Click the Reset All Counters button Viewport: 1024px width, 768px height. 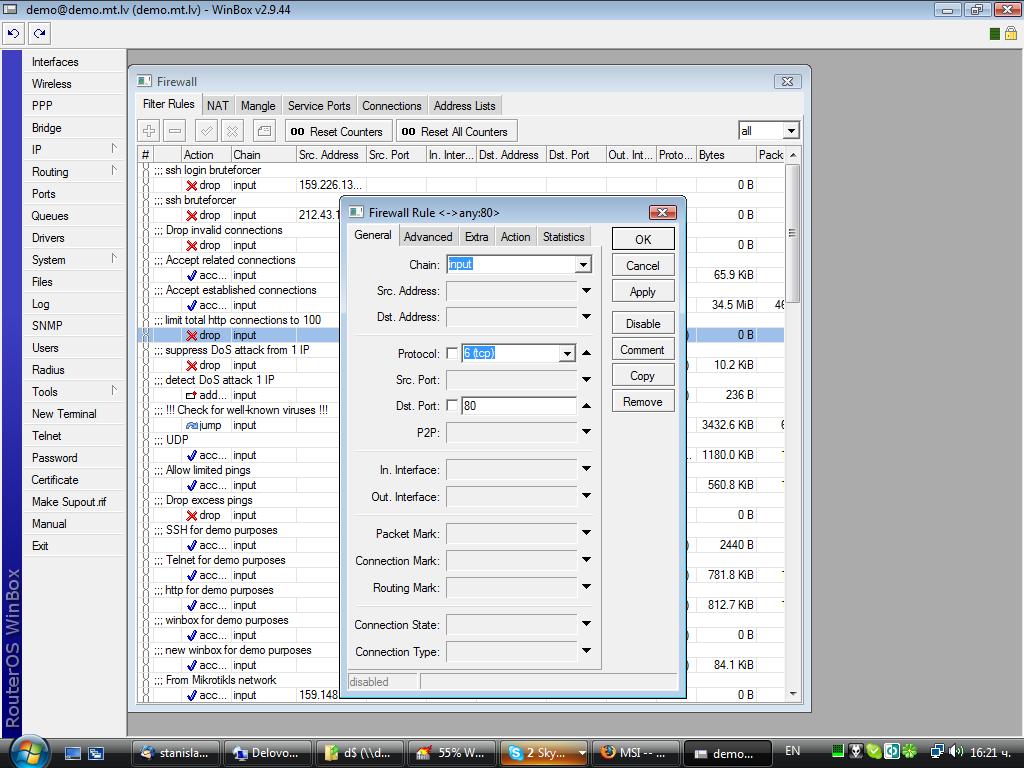click(x=455, y=131)
